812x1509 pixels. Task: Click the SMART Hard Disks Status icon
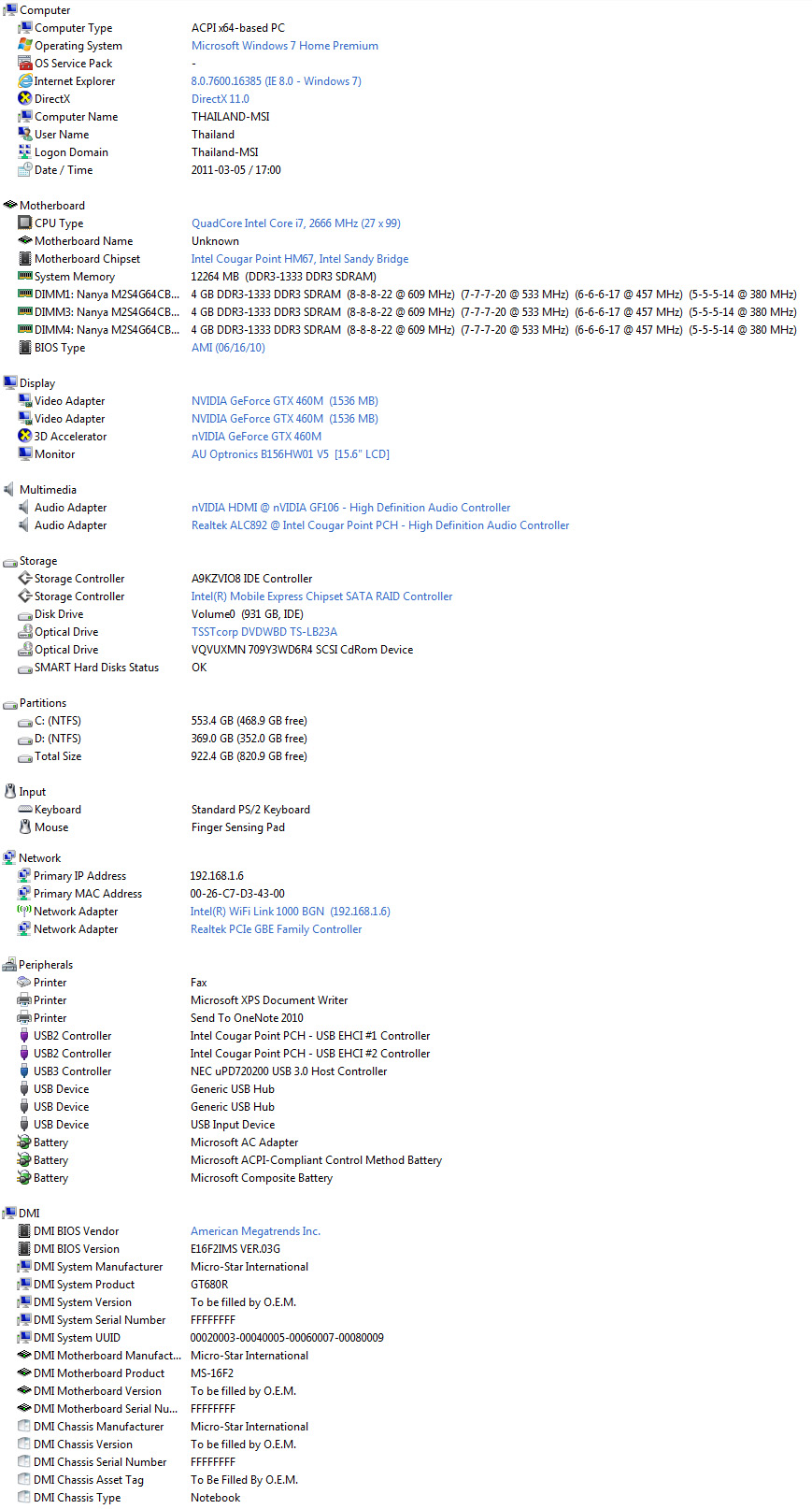[25, 668]
